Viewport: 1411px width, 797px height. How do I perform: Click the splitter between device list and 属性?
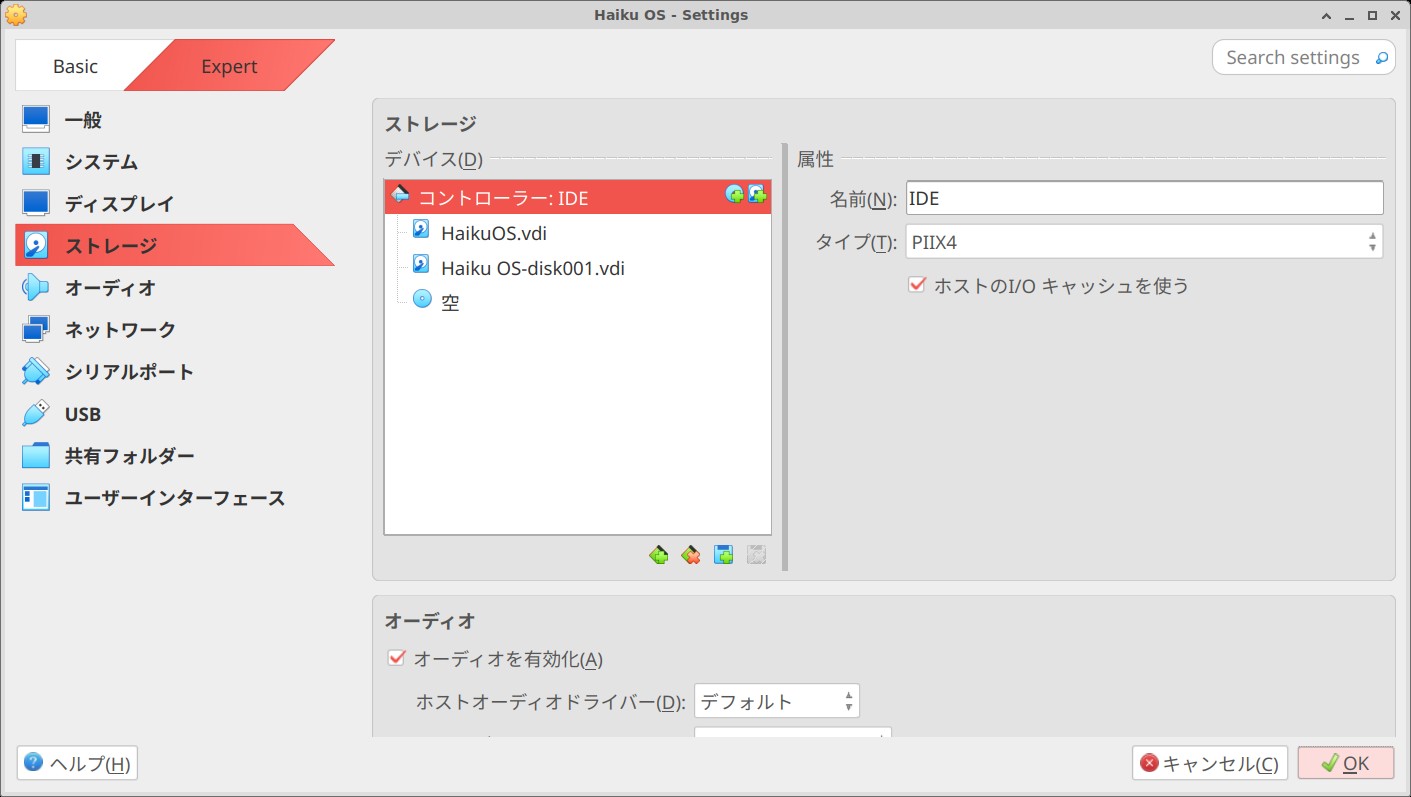pos(785,357)
